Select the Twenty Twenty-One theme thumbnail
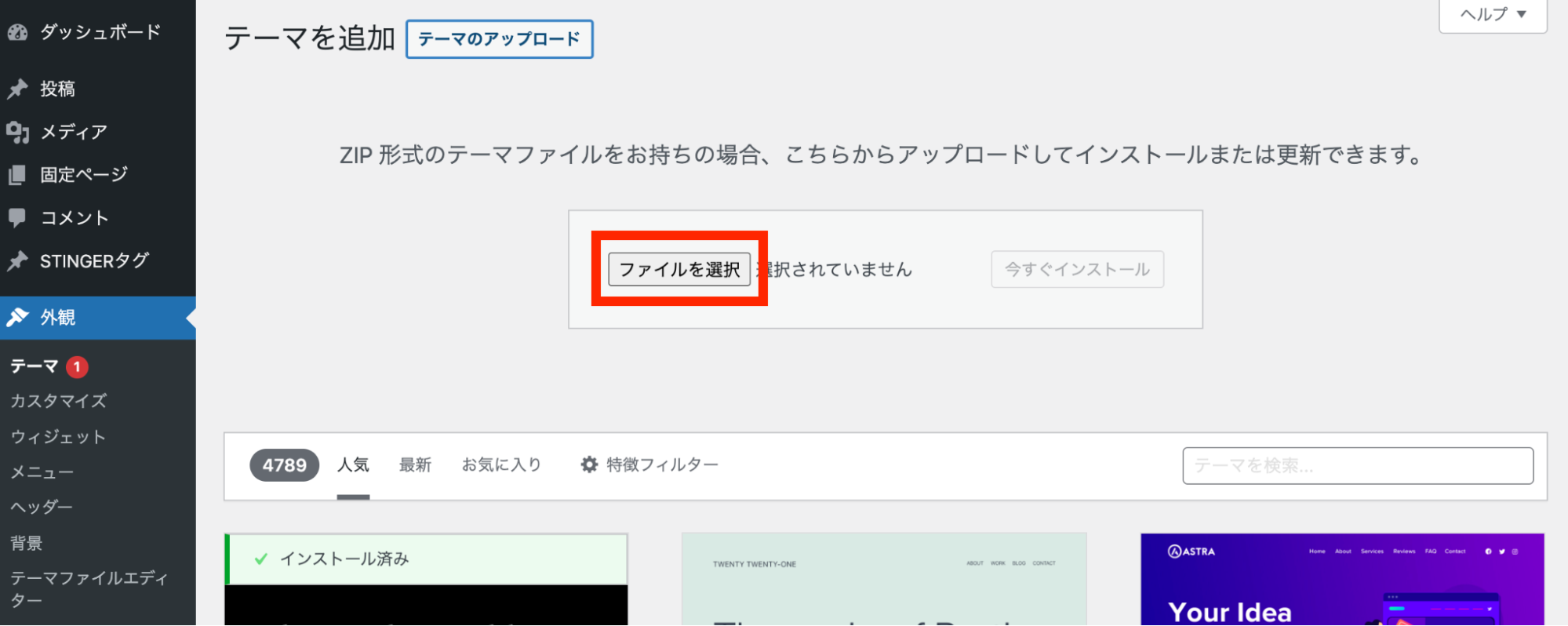This screenshot has width=1568, height=626. [x=884, y=580]
